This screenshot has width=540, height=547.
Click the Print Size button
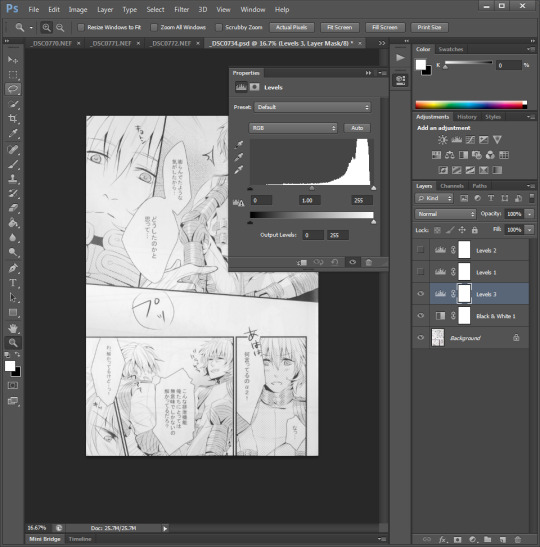pyautogui.click(x=429, y=27)
